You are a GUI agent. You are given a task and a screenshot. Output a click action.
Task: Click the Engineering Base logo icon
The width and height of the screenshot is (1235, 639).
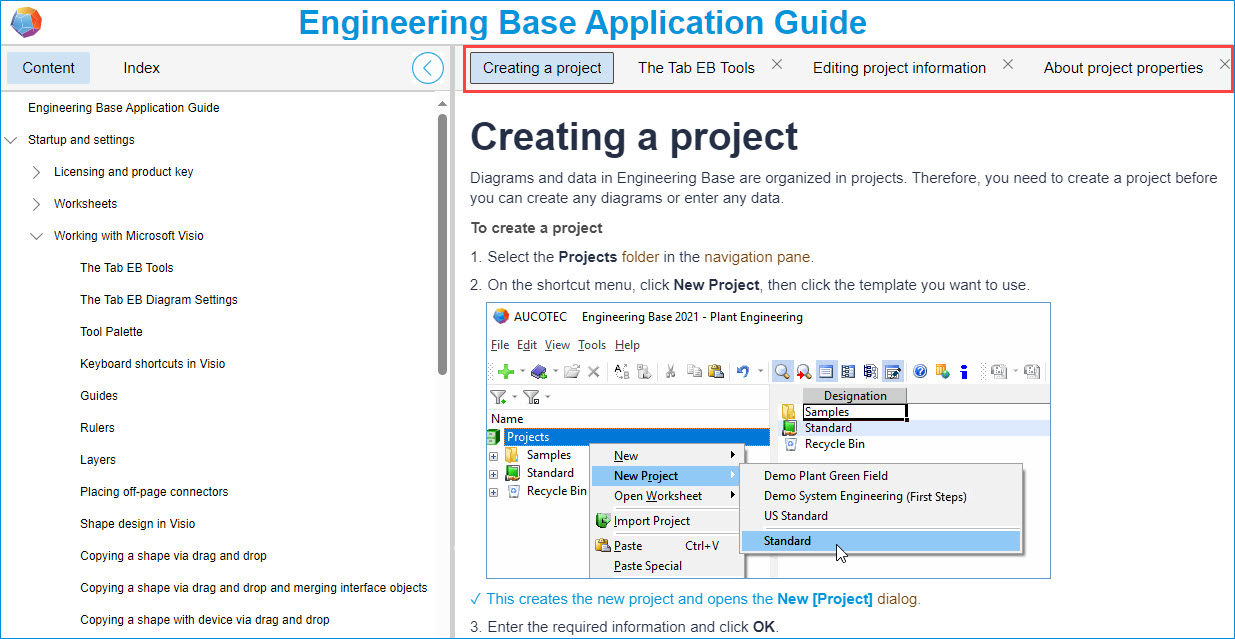coord(26,22)
